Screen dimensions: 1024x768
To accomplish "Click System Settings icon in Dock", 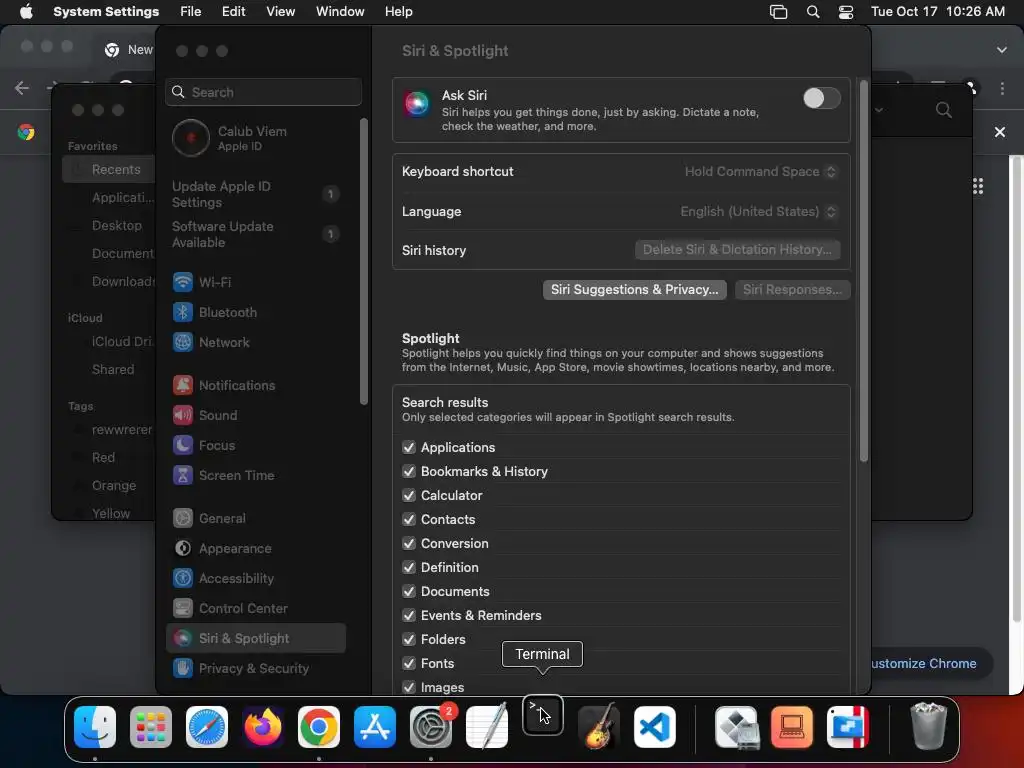I will pyautogui.click(x=430, y=727).
